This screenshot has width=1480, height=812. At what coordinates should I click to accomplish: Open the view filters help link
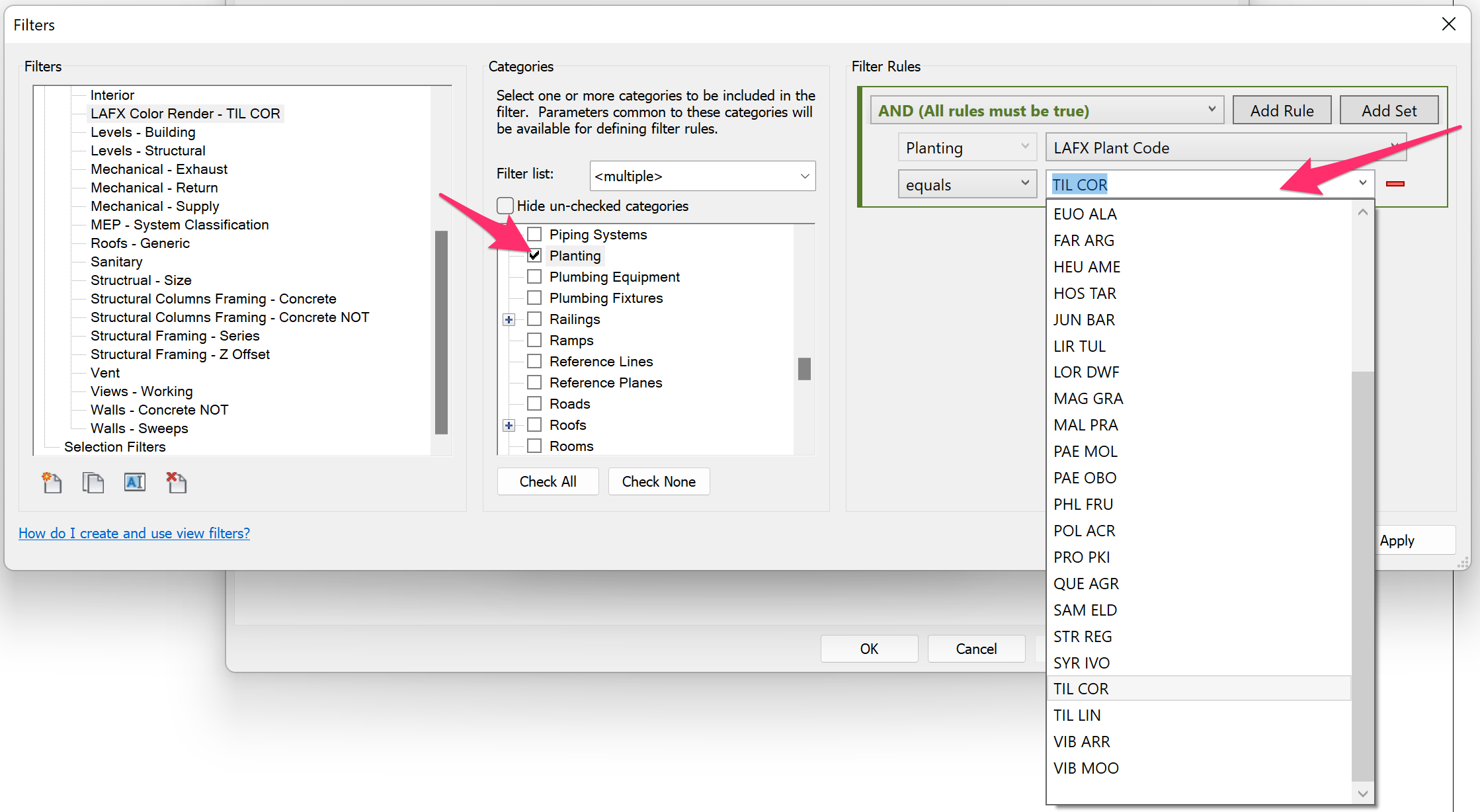click(134, 533)
